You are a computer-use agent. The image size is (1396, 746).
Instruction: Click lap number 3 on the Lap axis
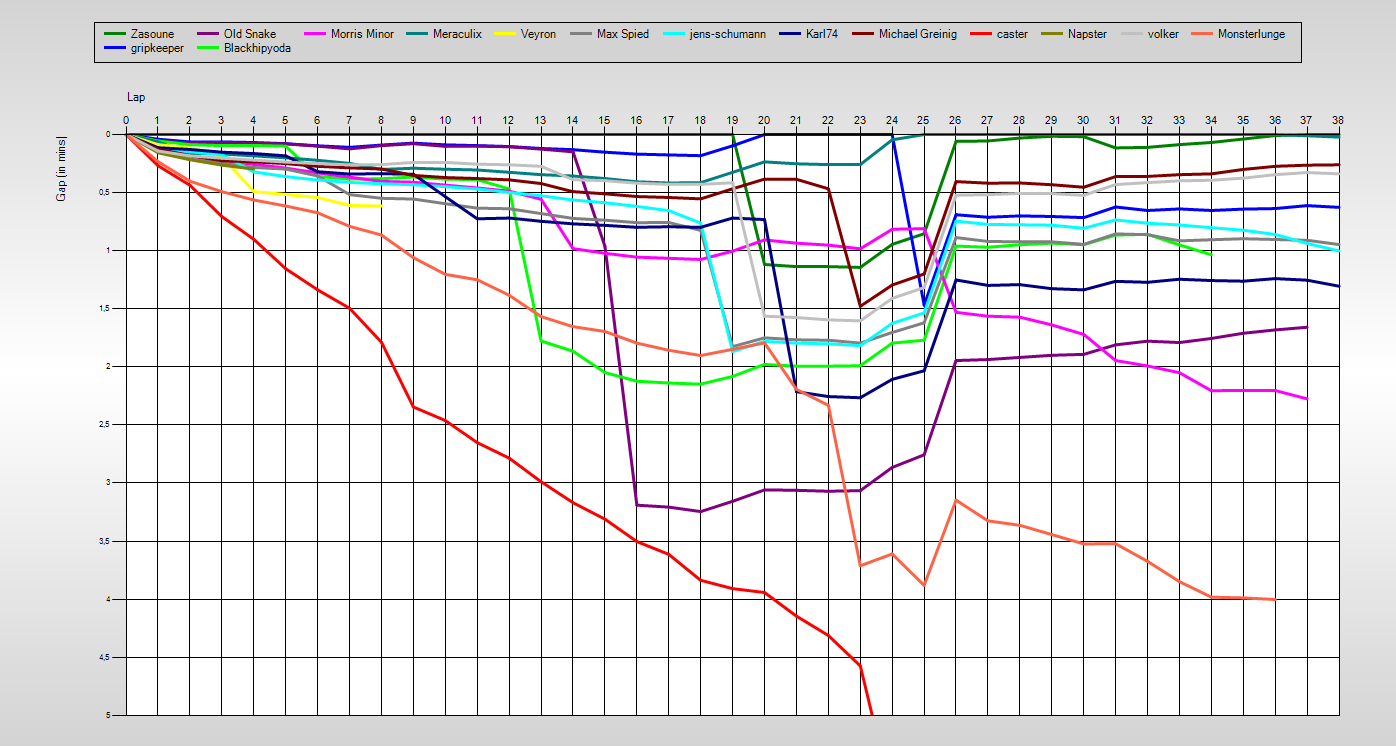pyautogui.click(x=221, y=120)
